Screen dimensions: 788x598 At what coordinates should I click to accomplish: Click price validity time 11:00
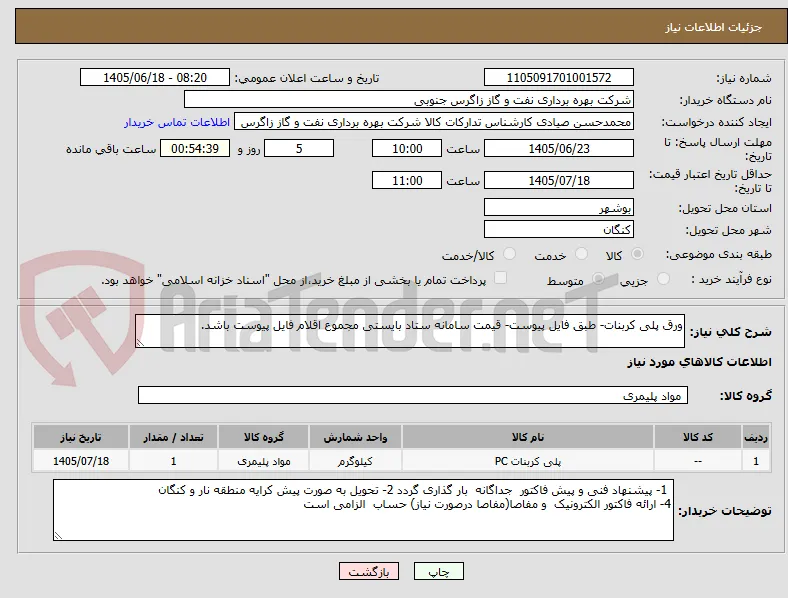tap(407, 180)
